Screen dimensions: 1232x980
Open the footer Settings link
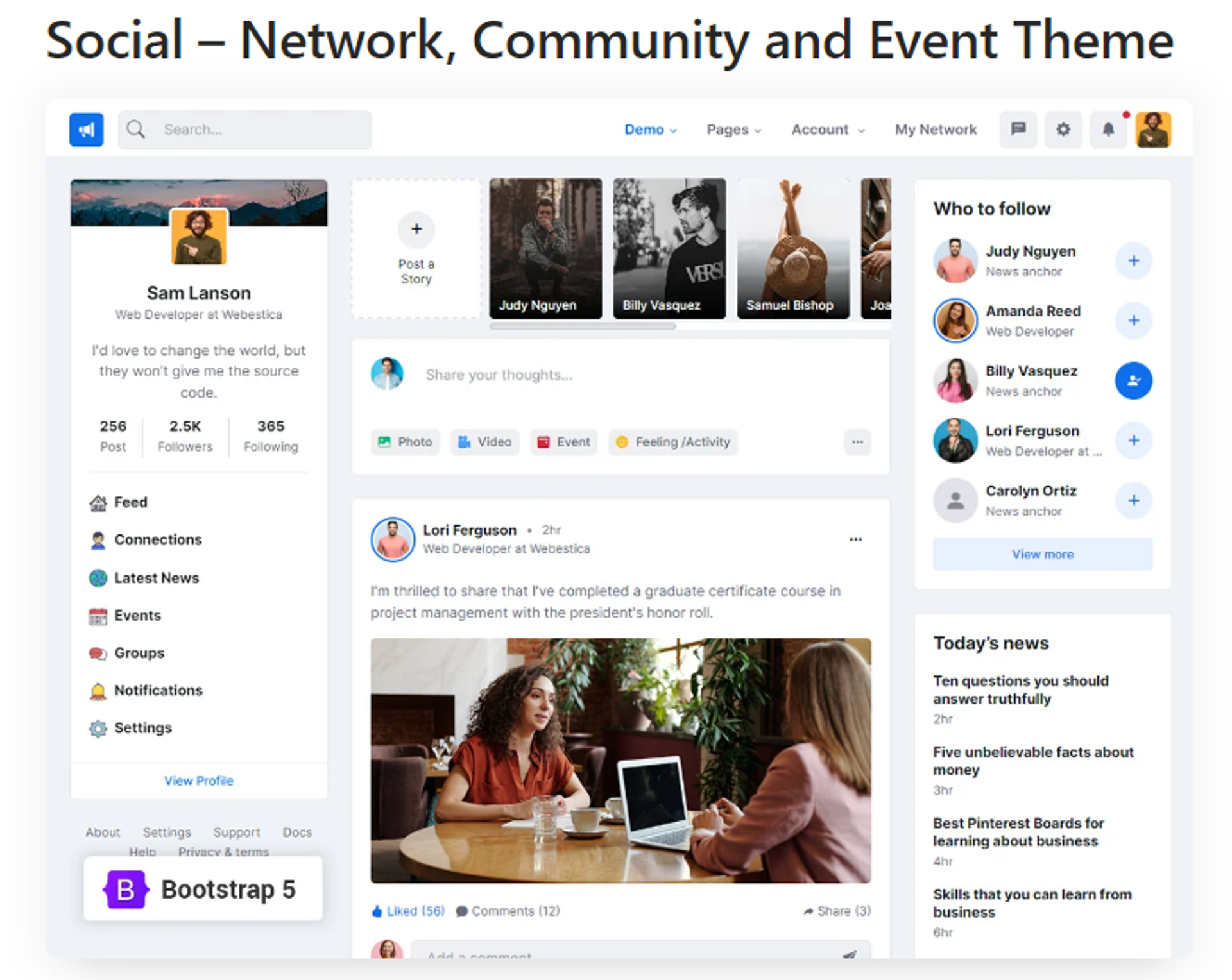167,832
